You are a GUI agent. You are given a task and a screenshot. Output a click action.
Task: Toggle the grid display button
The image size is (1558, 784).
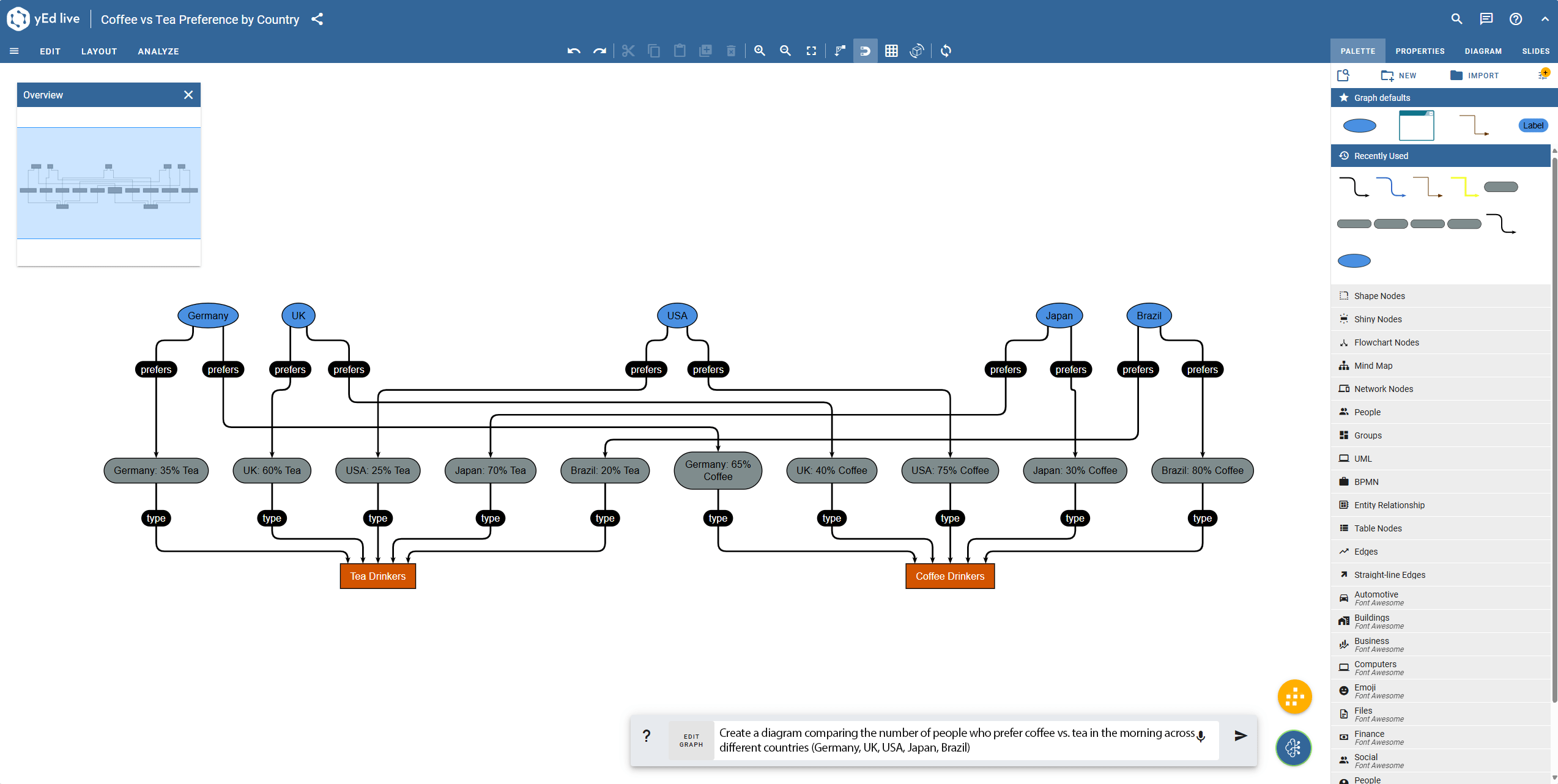(891, 51)
